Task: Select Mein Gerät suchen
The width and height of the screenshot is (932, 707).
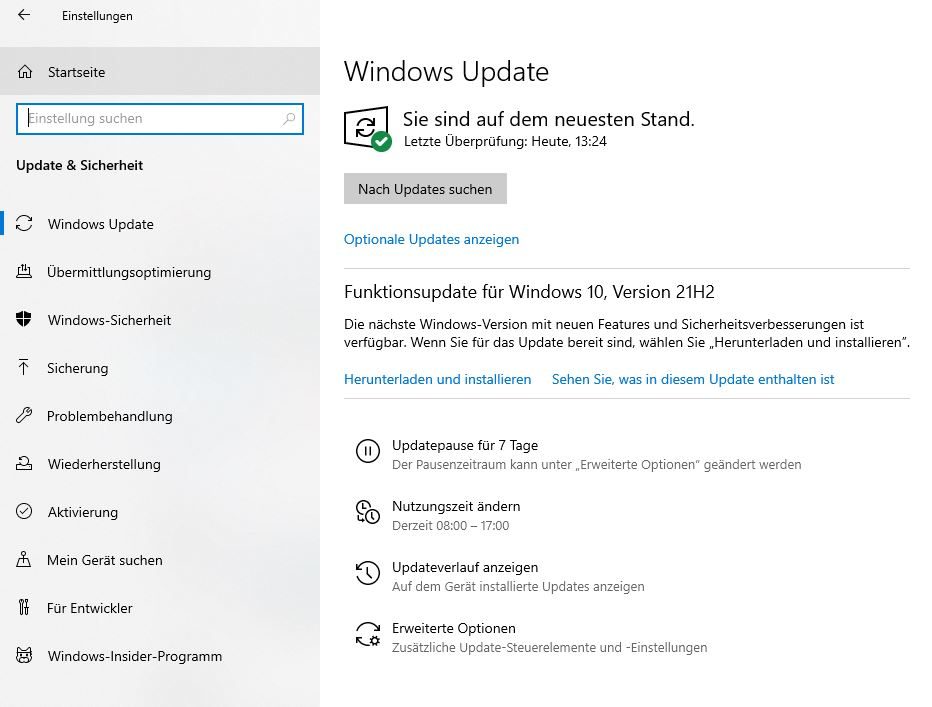Action: pyautogui.click(x=160, y=560)
